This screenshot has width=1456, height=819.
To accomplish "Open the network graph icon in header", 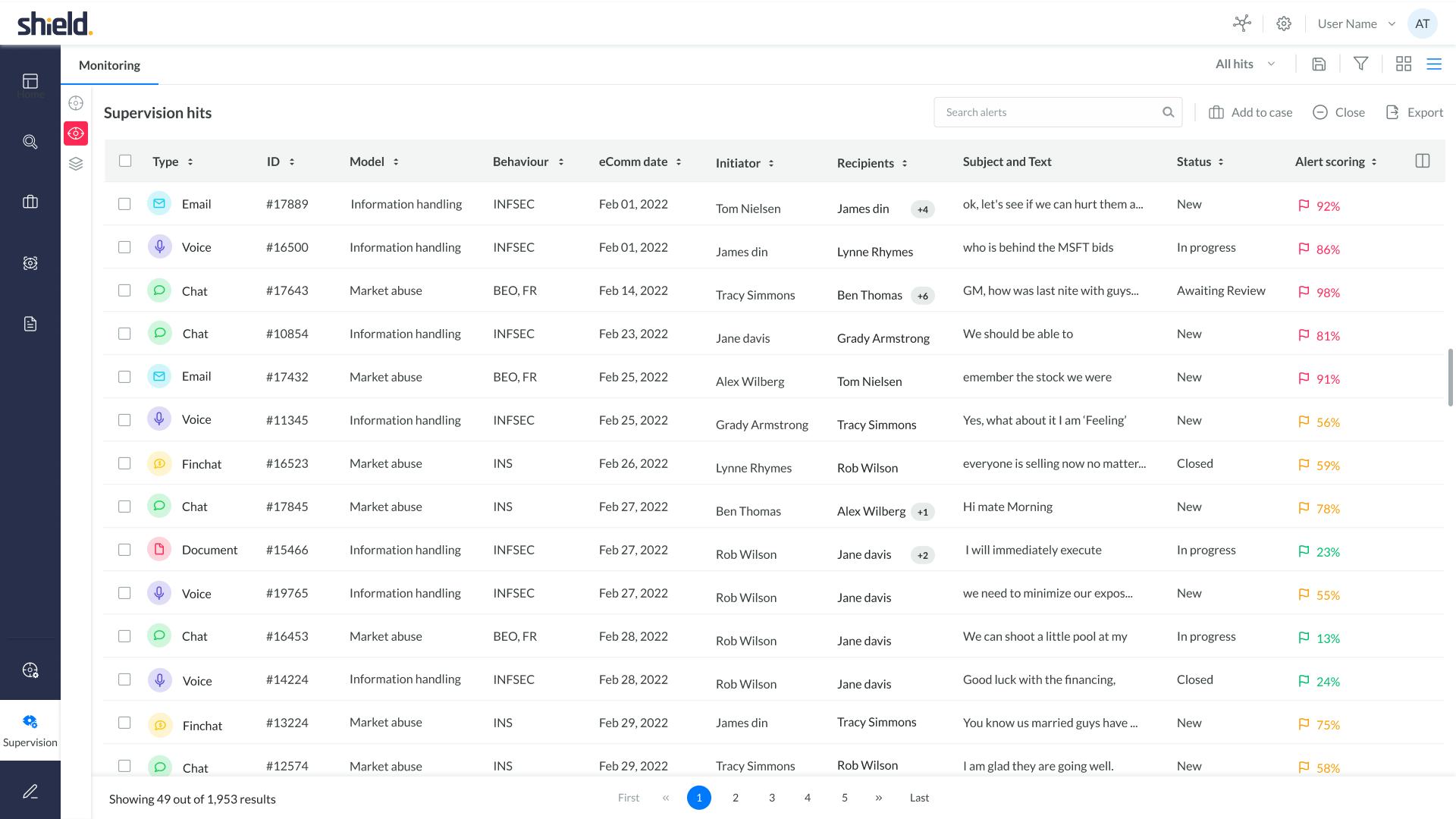I will (x=1242, y=24).
